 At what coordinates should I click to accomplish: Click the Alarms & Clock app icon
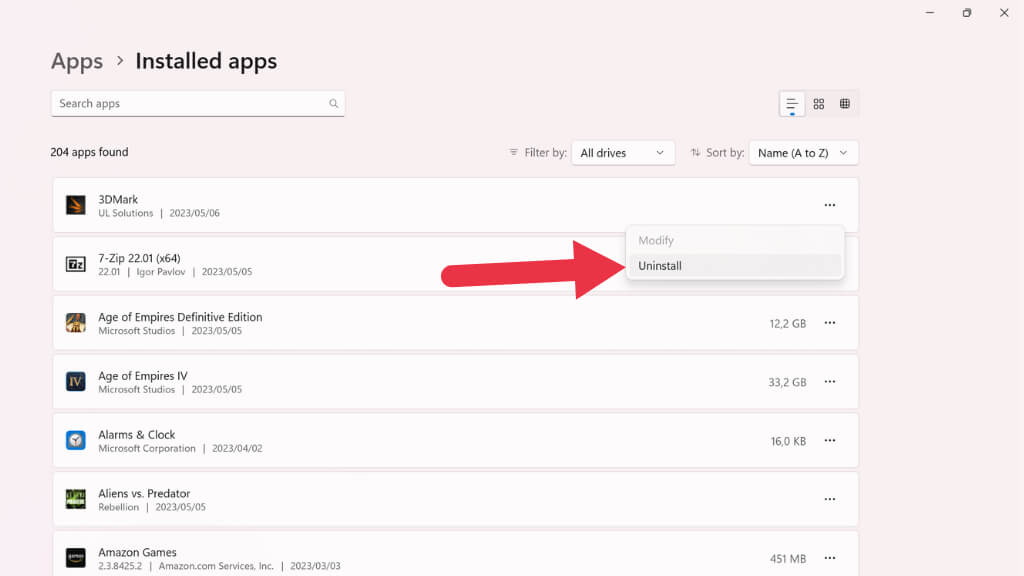76,440
